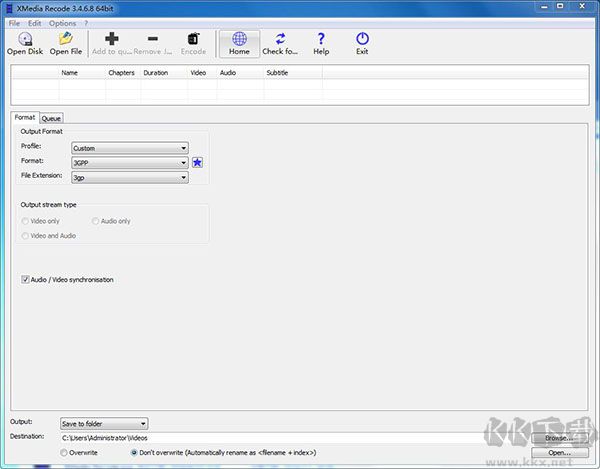Image resolution: width=600 pixels, height=469 pixels.
Task: Expand the Output Save to folder dropdown
Action: point(104,423)
